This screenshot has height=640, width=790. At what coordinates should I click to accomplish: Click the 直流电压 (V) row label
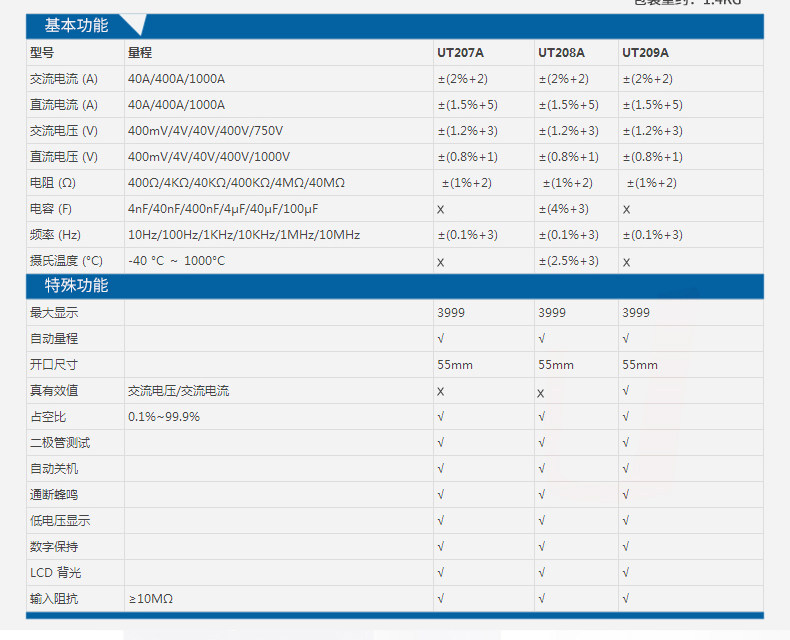pos(64,157)
